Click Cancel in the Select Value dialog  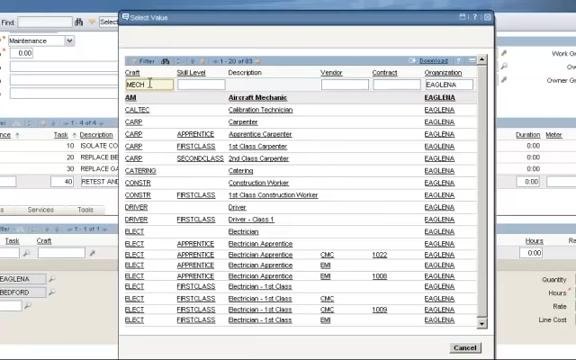(465, 348)
